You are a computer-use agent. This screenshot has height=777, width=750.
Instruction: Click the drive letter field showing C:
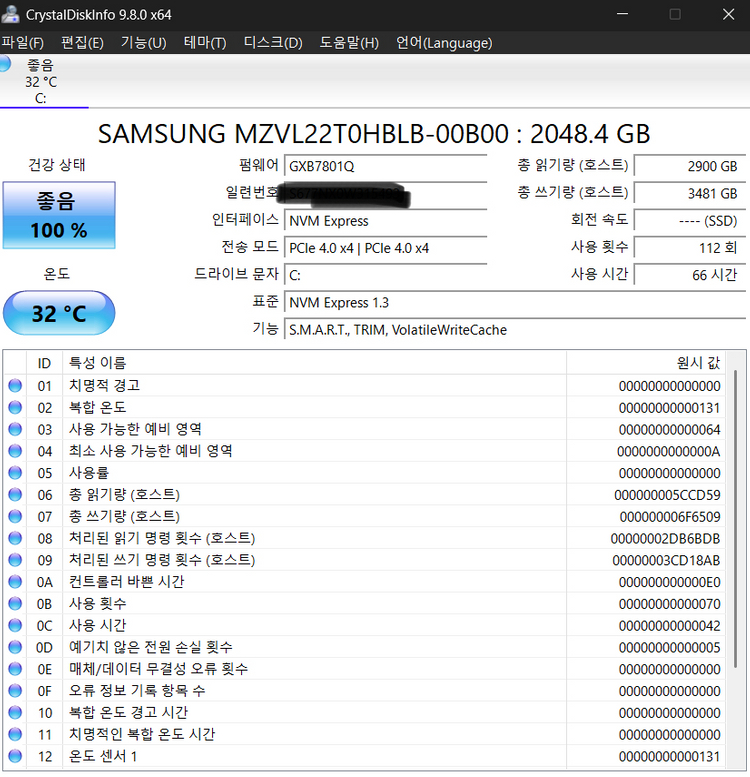click(x=385, y=275)
